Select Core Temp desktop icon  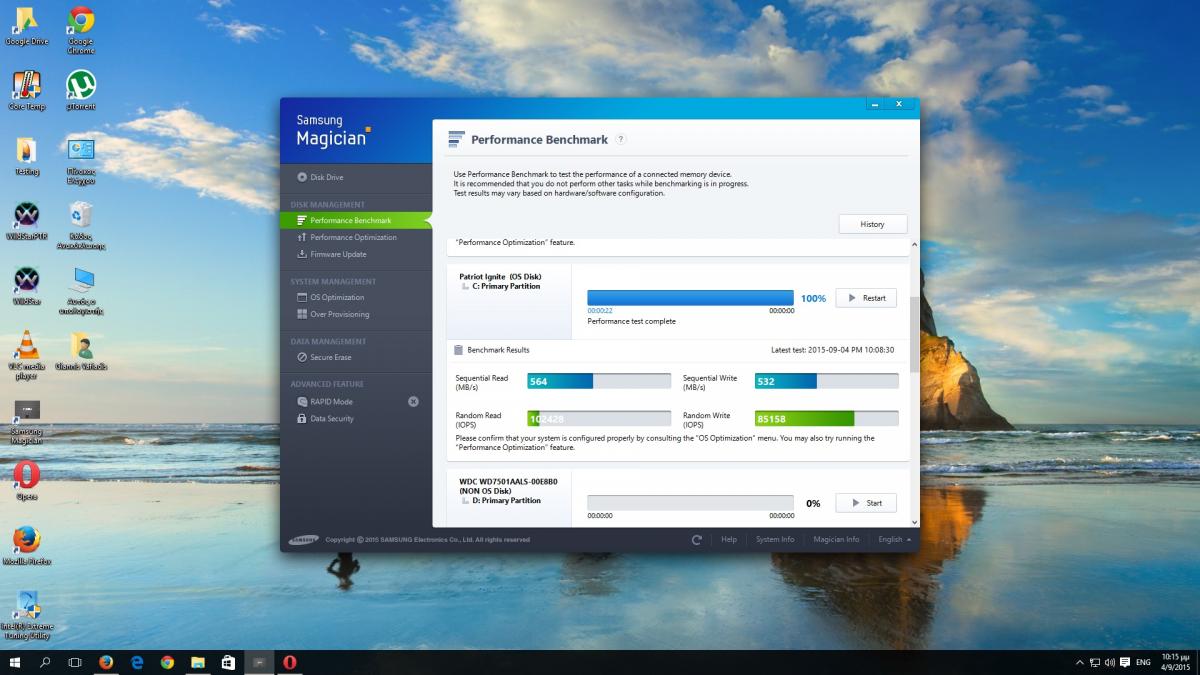click(x=27, y=91)
